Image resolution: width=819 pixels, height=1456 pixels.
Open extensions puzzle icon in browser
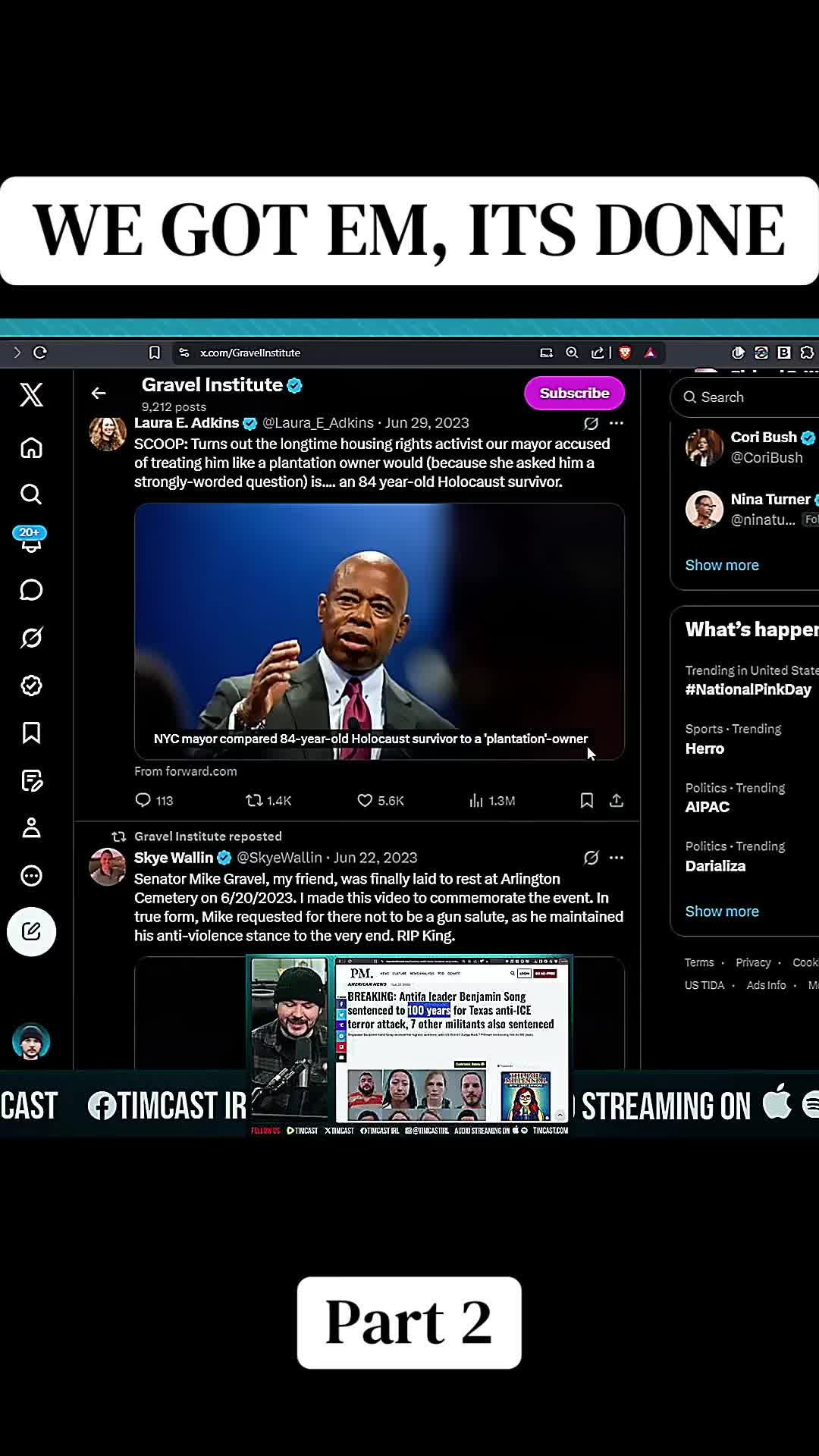point(807,353)
